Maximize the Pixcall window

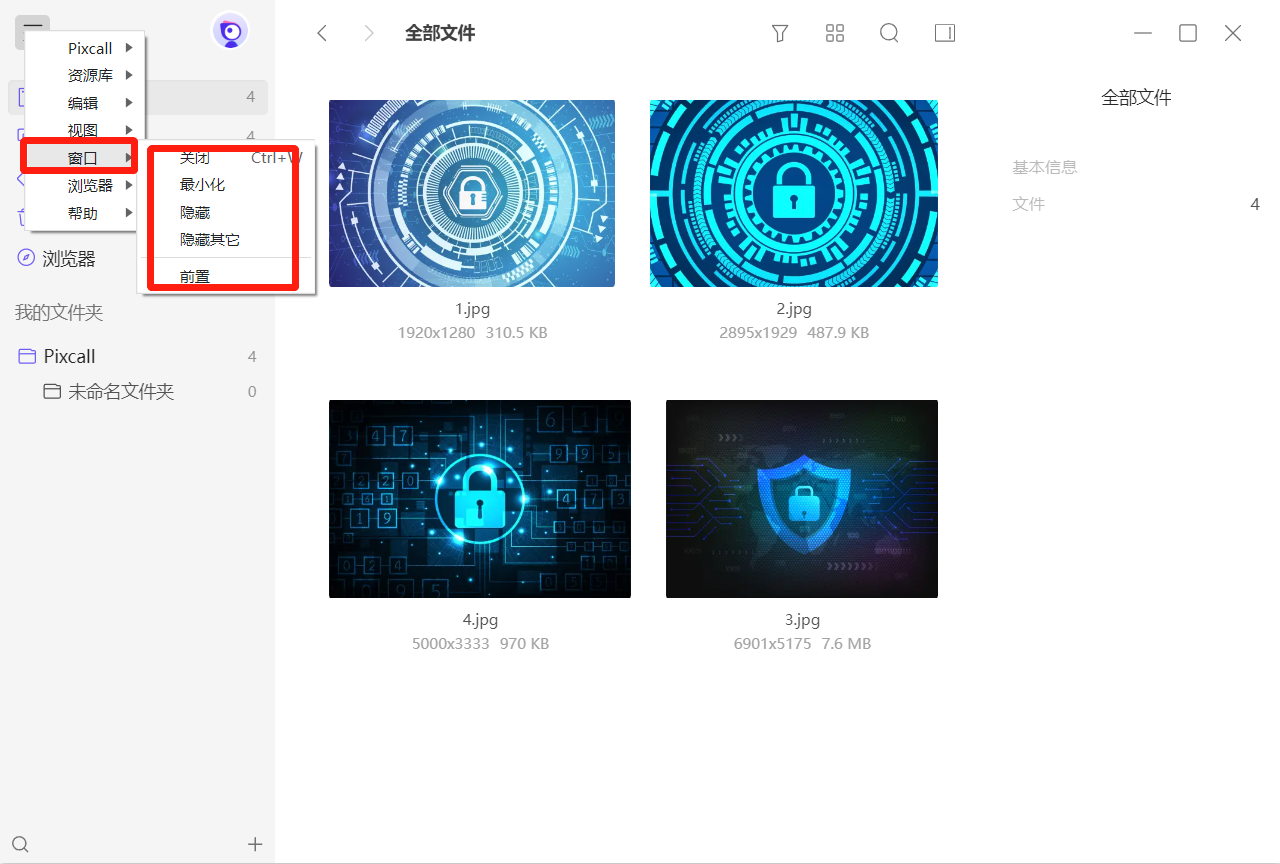1188,33
